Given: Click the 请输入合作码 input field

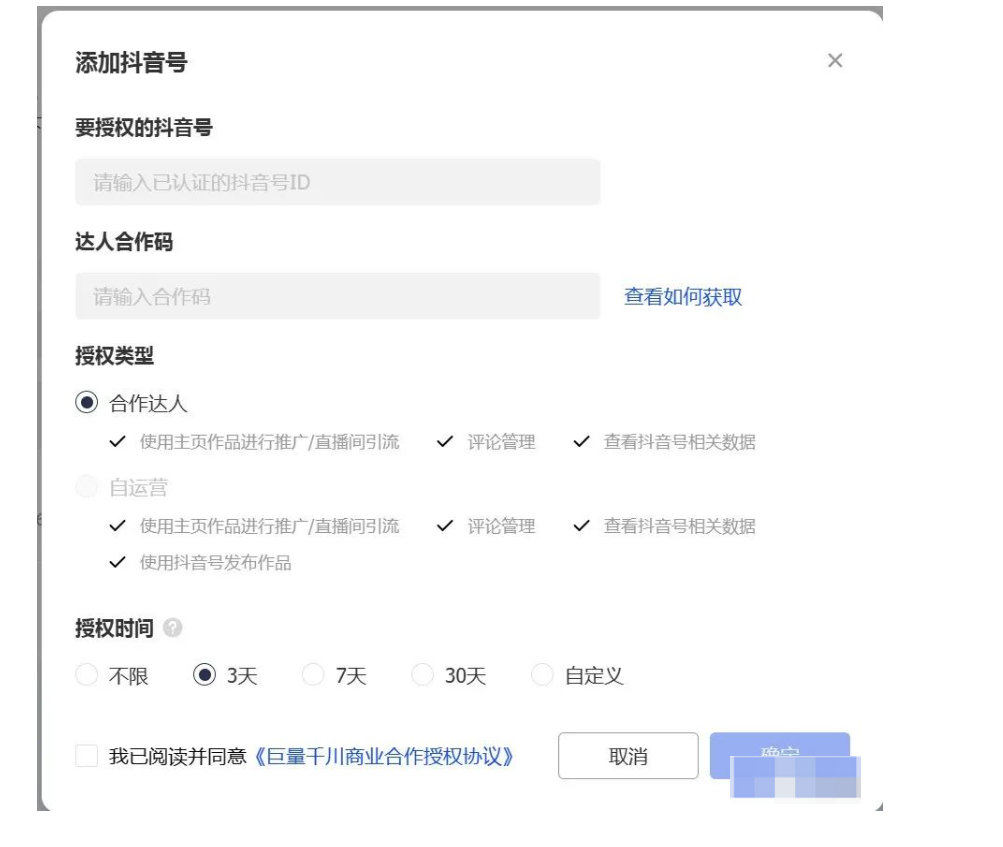Looking at the screenshot, I should 337,296.
